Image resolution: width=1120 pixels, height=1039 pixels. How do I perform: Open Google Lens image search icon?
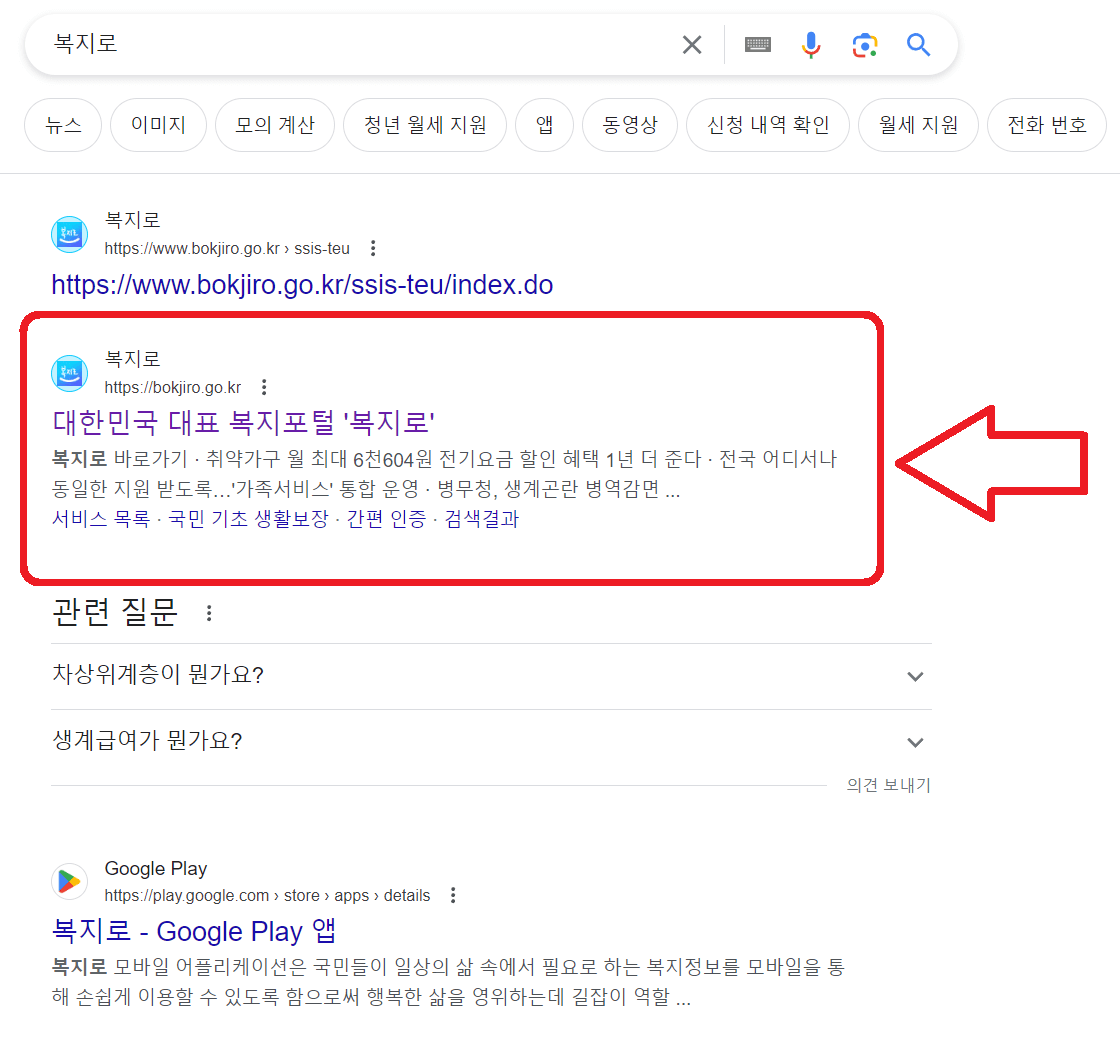click(864, 45)
